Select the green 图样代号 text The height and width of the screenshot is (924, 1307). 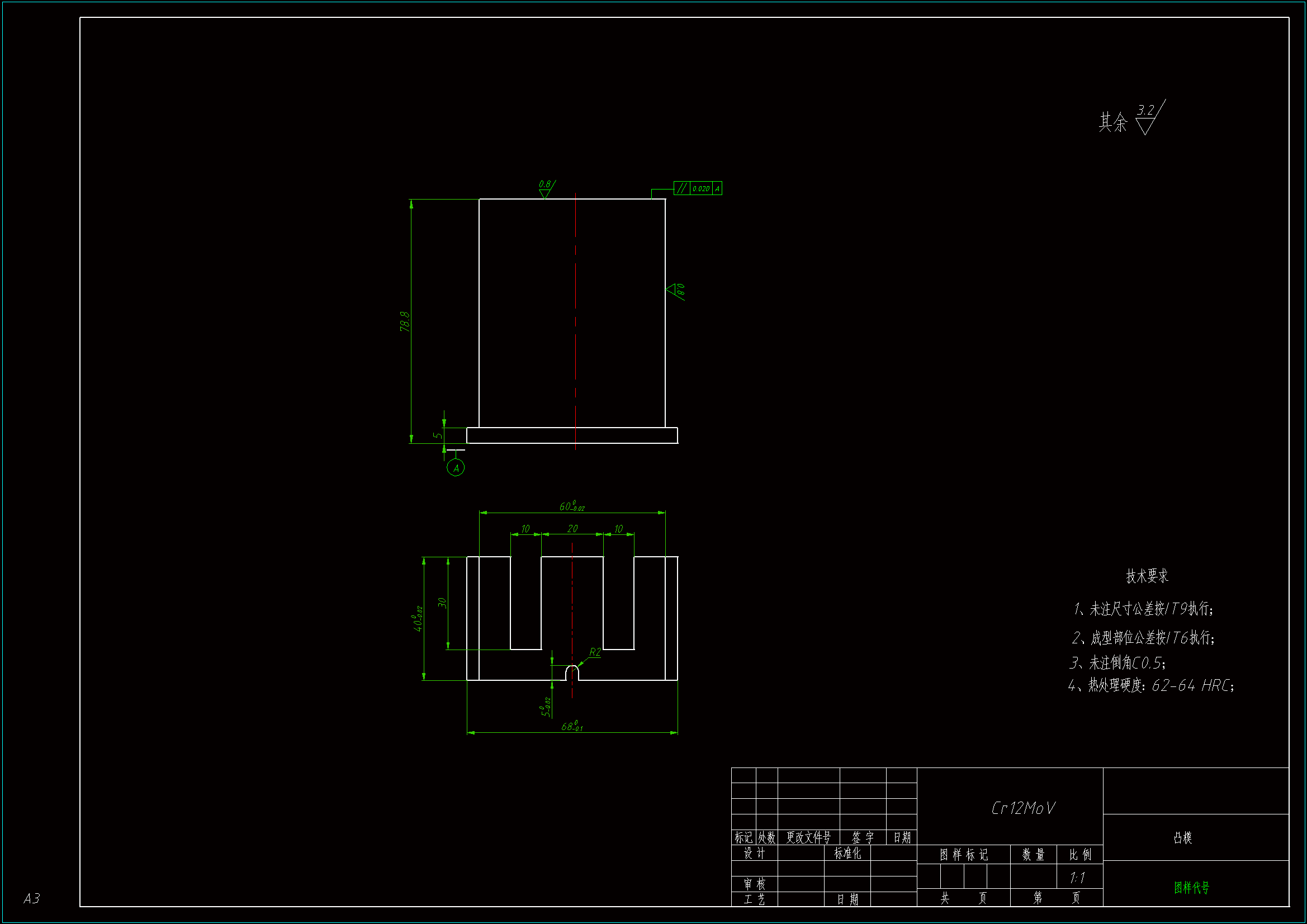pyautogui.click(x=1191, y=888)
